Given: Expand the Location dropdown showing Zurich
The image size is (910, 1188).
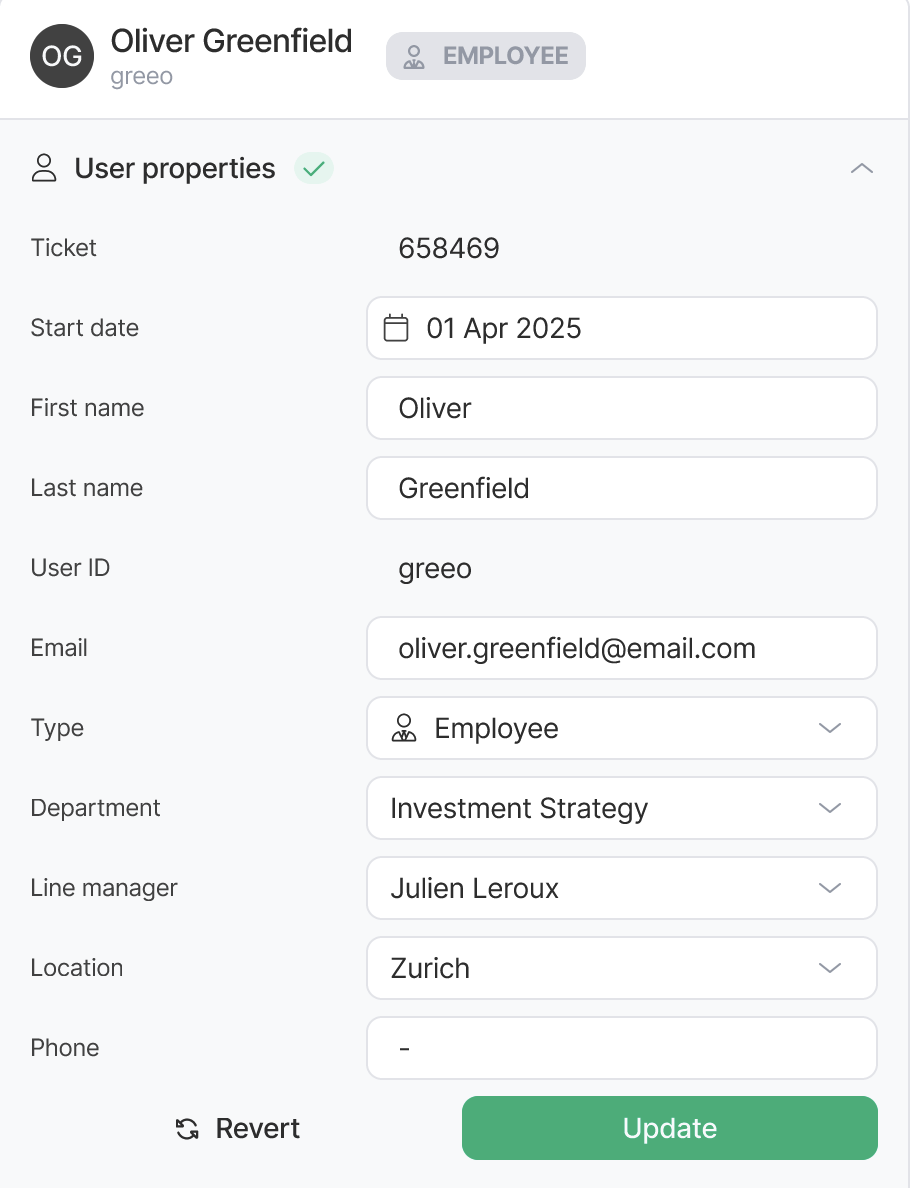Looking at the screenshot, I should [829, 968].
